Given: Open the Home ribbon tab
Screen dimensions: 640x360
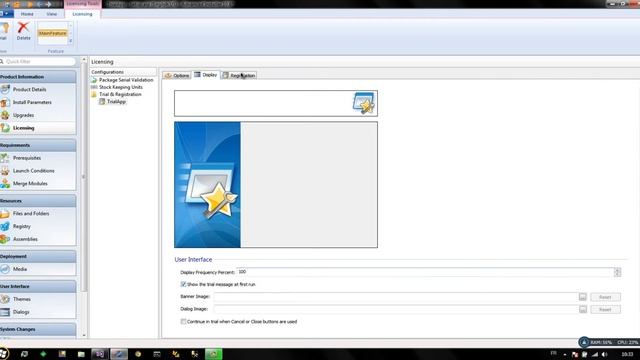Looking at the screenshot, I should (27, 14).
